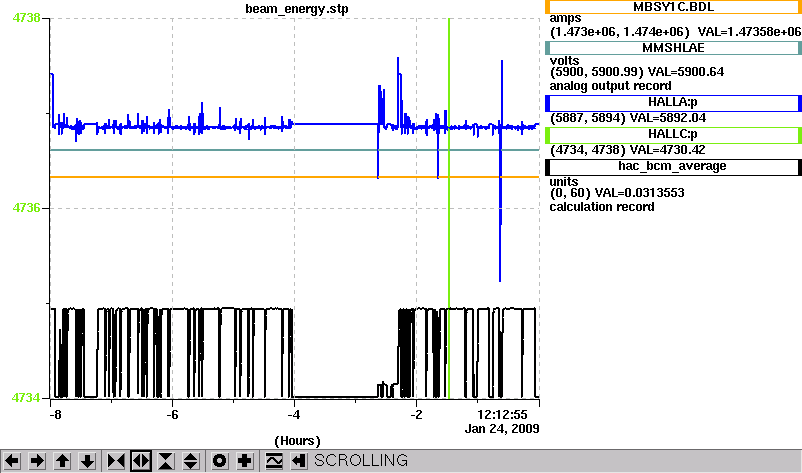
Task: Zoom in vertically on the value axis
Action: (166, 461)
